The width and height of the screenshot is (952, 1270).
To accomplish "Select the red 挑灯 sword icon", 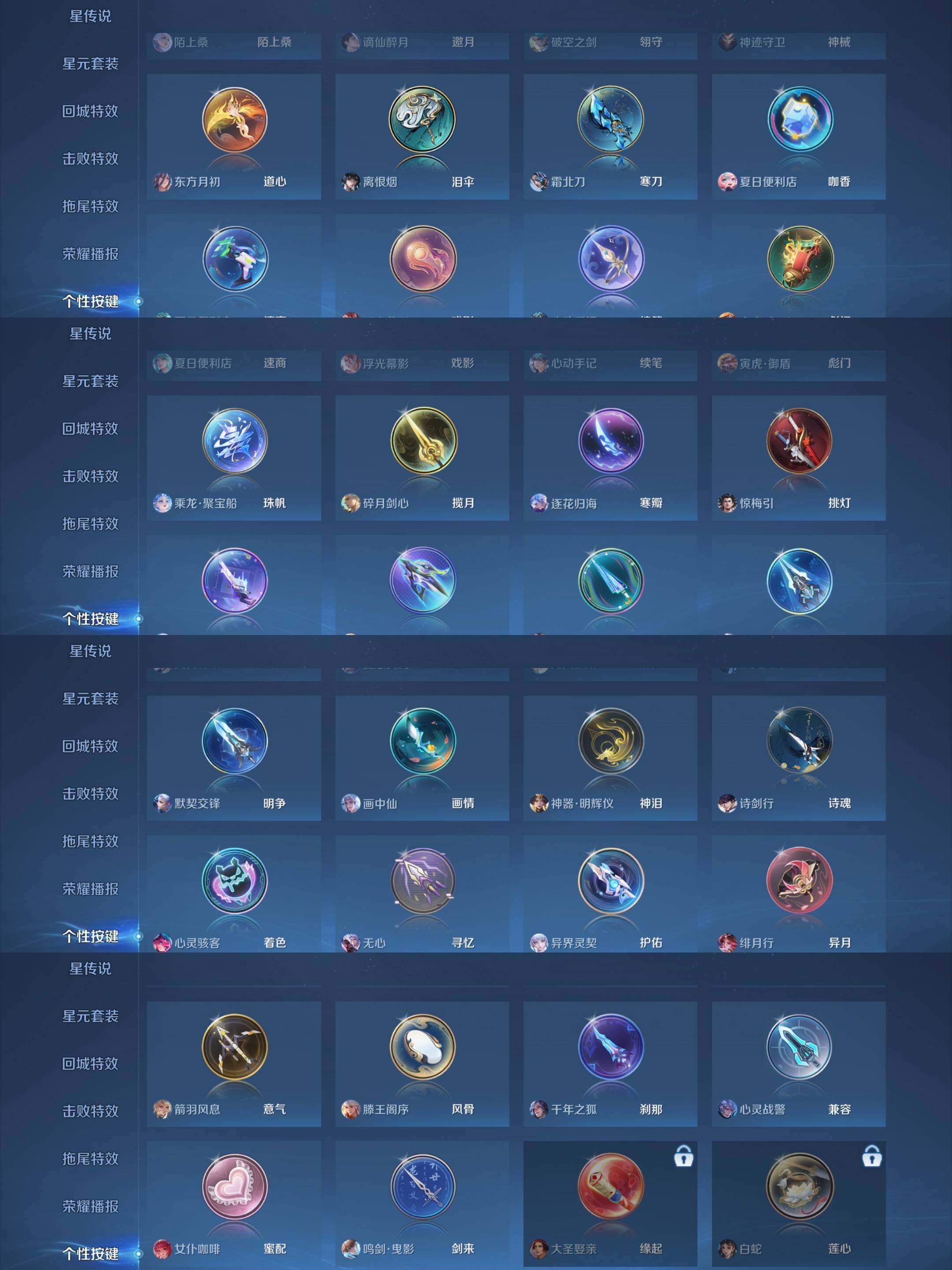I will tap(799, 441).
